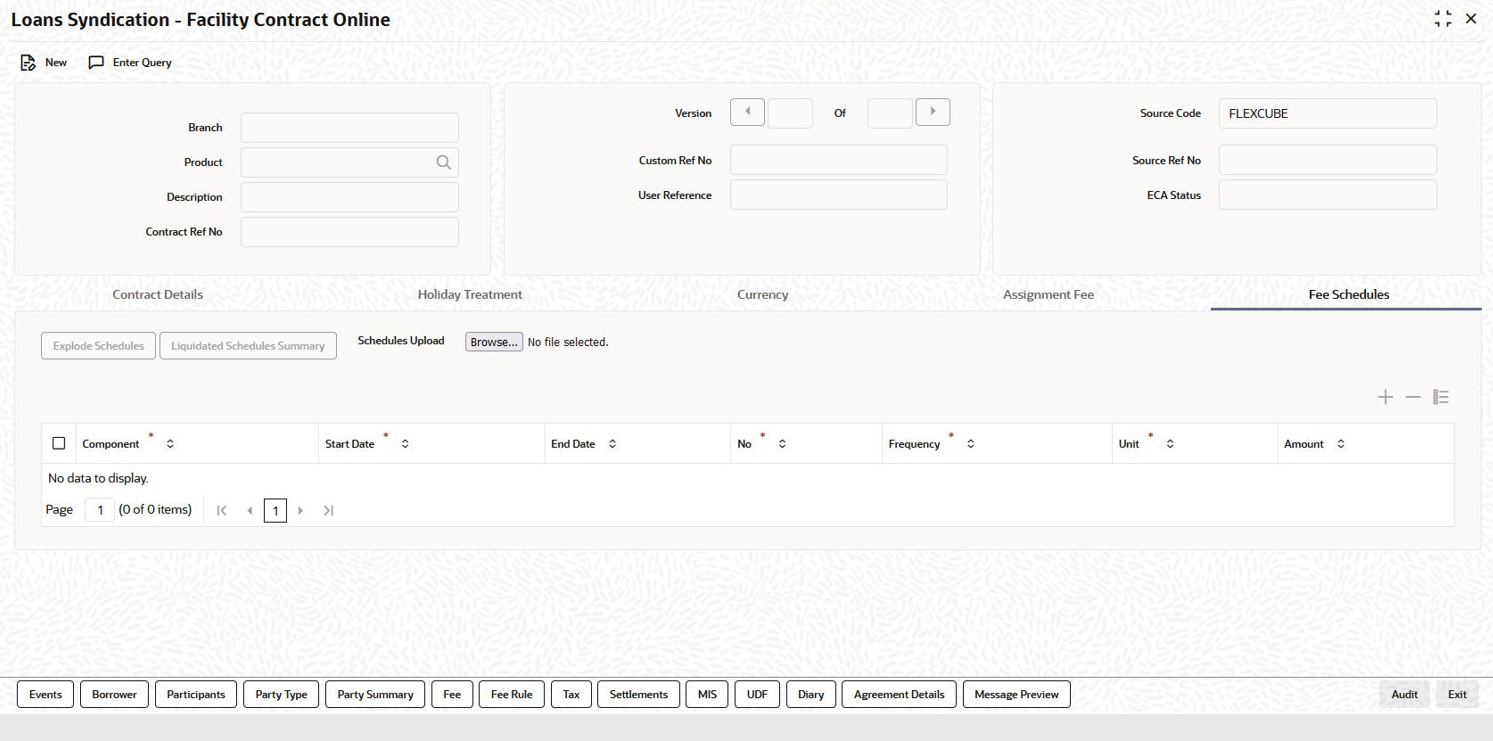Open the Borrower subscreen
The height and width of the screenshot is (741, 1493).
click(x=114, y=694)
